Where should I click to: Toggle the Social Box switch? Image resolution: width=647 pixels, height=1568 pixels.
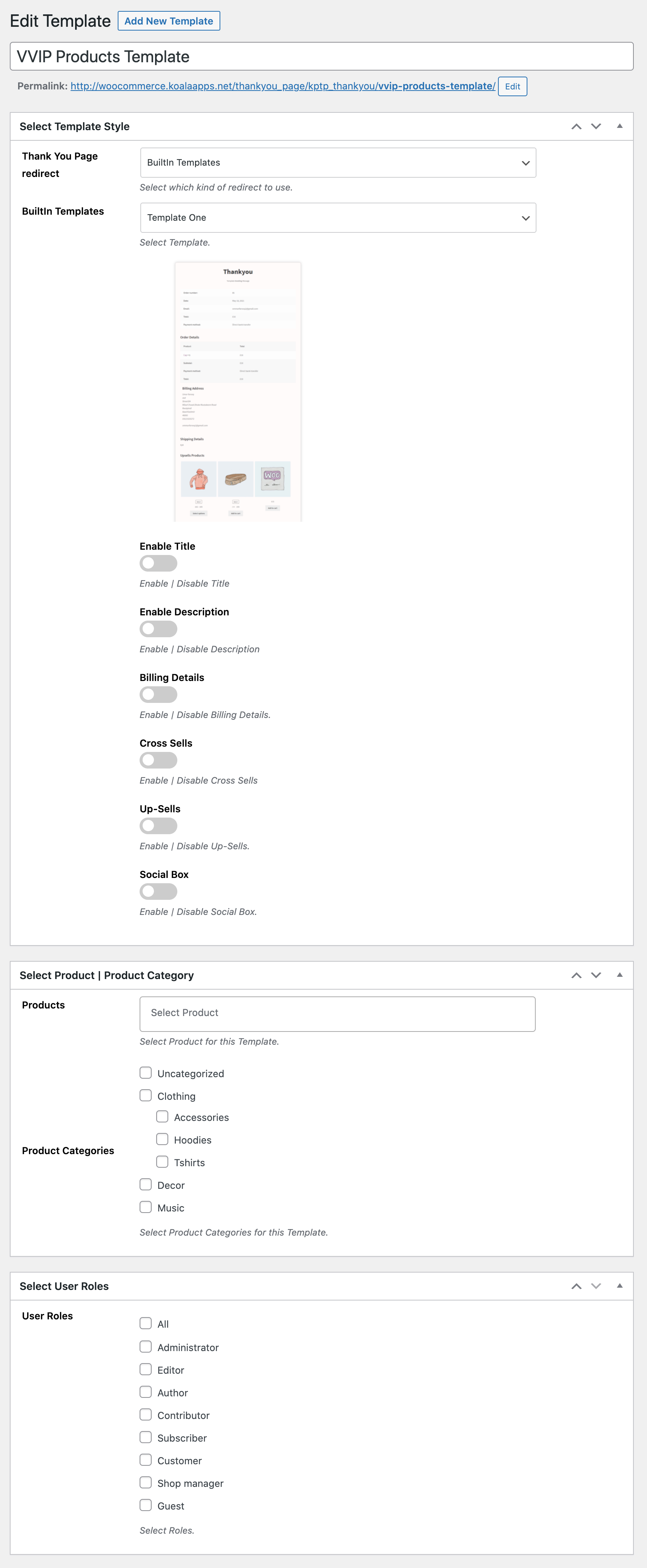click(x=158, y=892)
